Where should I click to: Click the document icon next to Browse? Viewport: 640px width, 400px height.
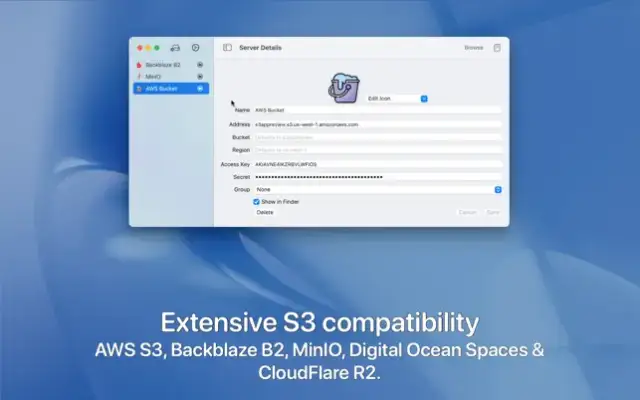497,48
